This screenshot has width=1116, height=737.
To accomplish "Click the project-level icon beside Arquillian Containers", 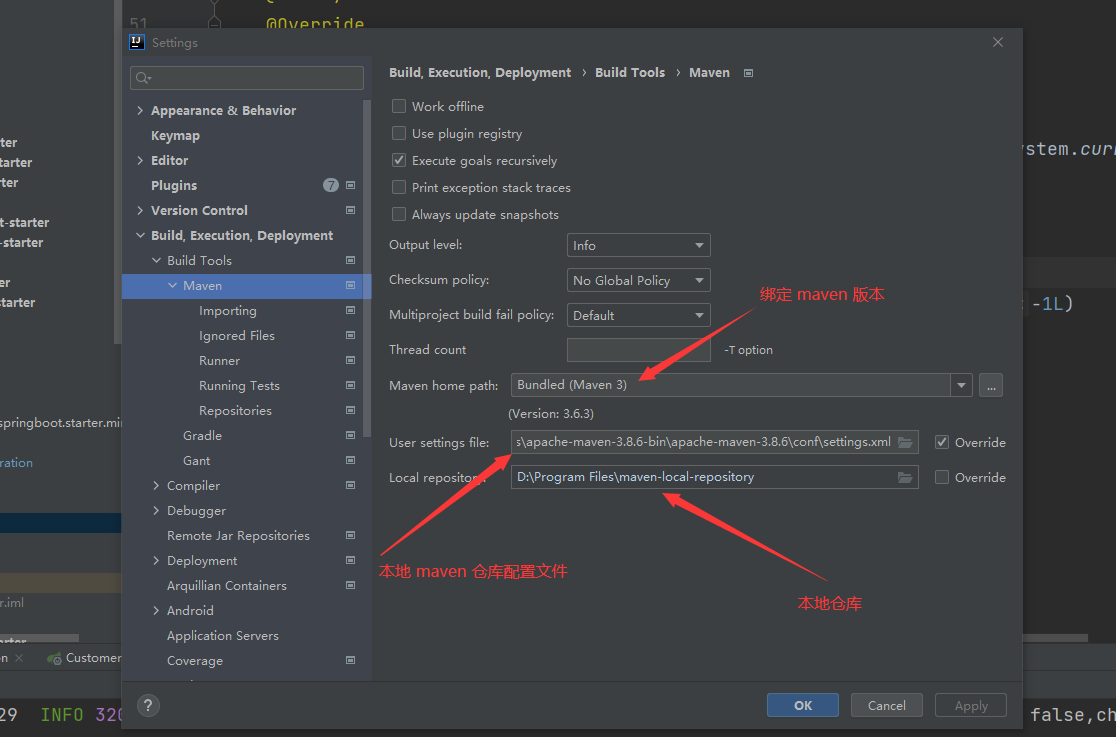I will (x=350, y=585).
